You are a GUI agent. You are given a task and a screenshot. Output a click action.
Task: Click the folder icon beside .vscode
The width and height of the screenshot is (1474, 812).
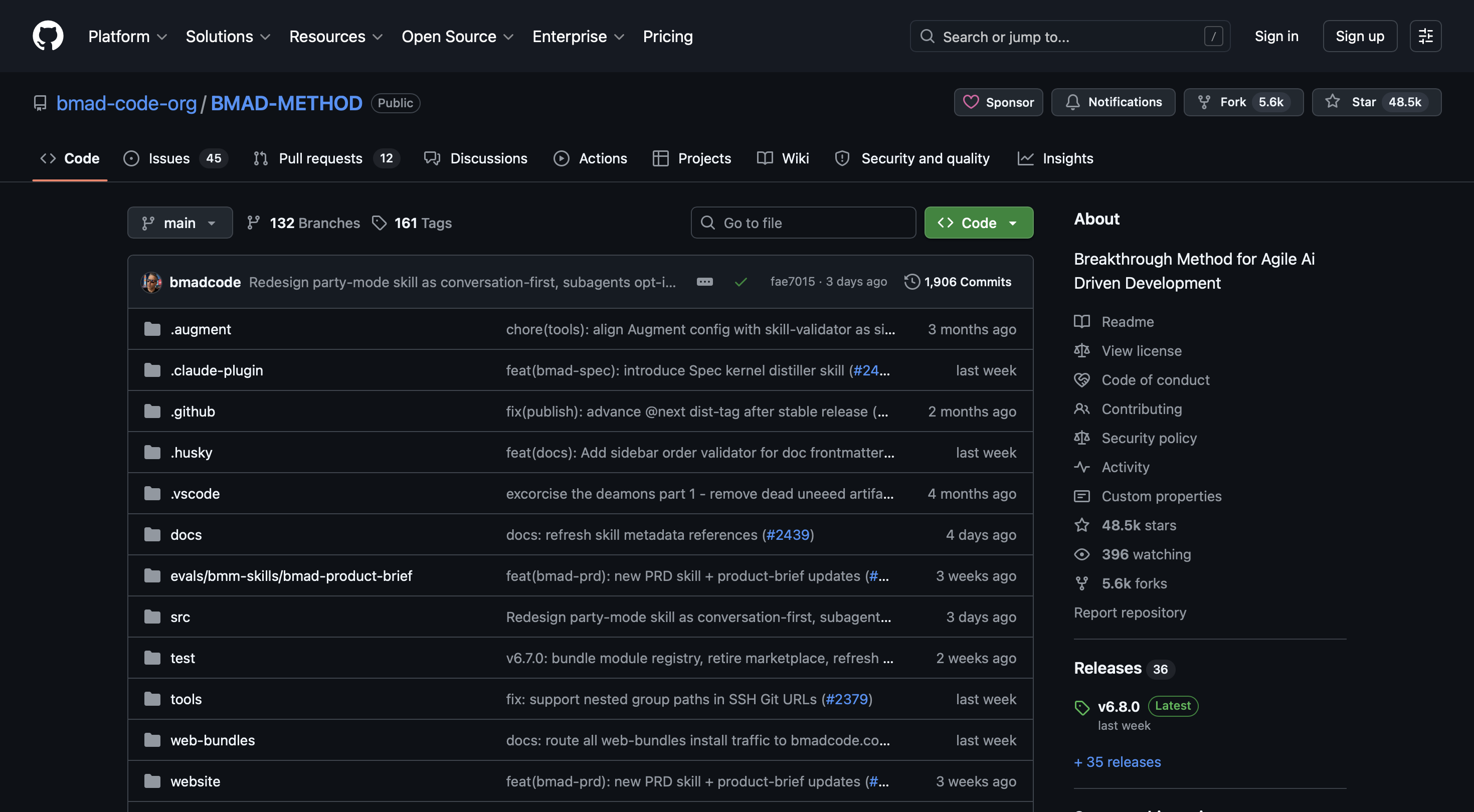click(x=152, y=493)
